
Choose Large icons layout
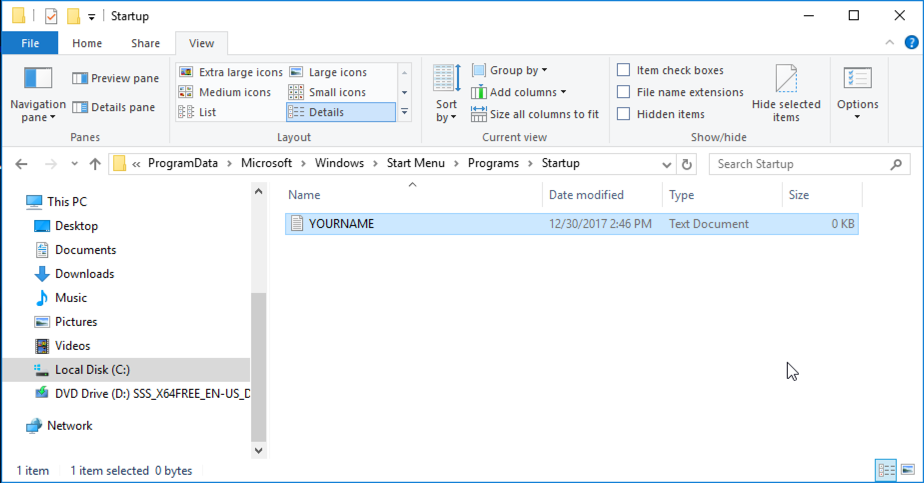point(328,72)
